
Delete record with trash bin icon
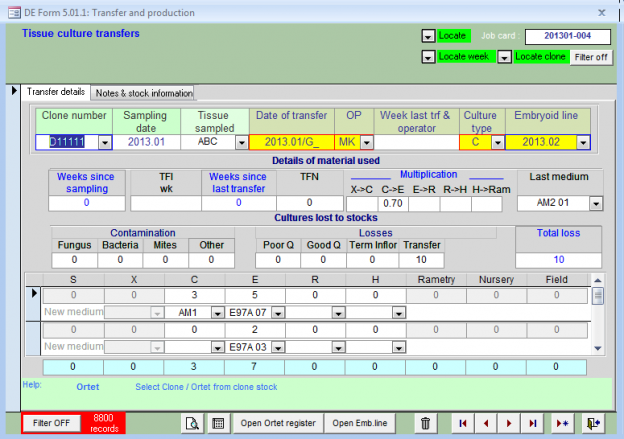pyautogui.click(x=425, y=423)
